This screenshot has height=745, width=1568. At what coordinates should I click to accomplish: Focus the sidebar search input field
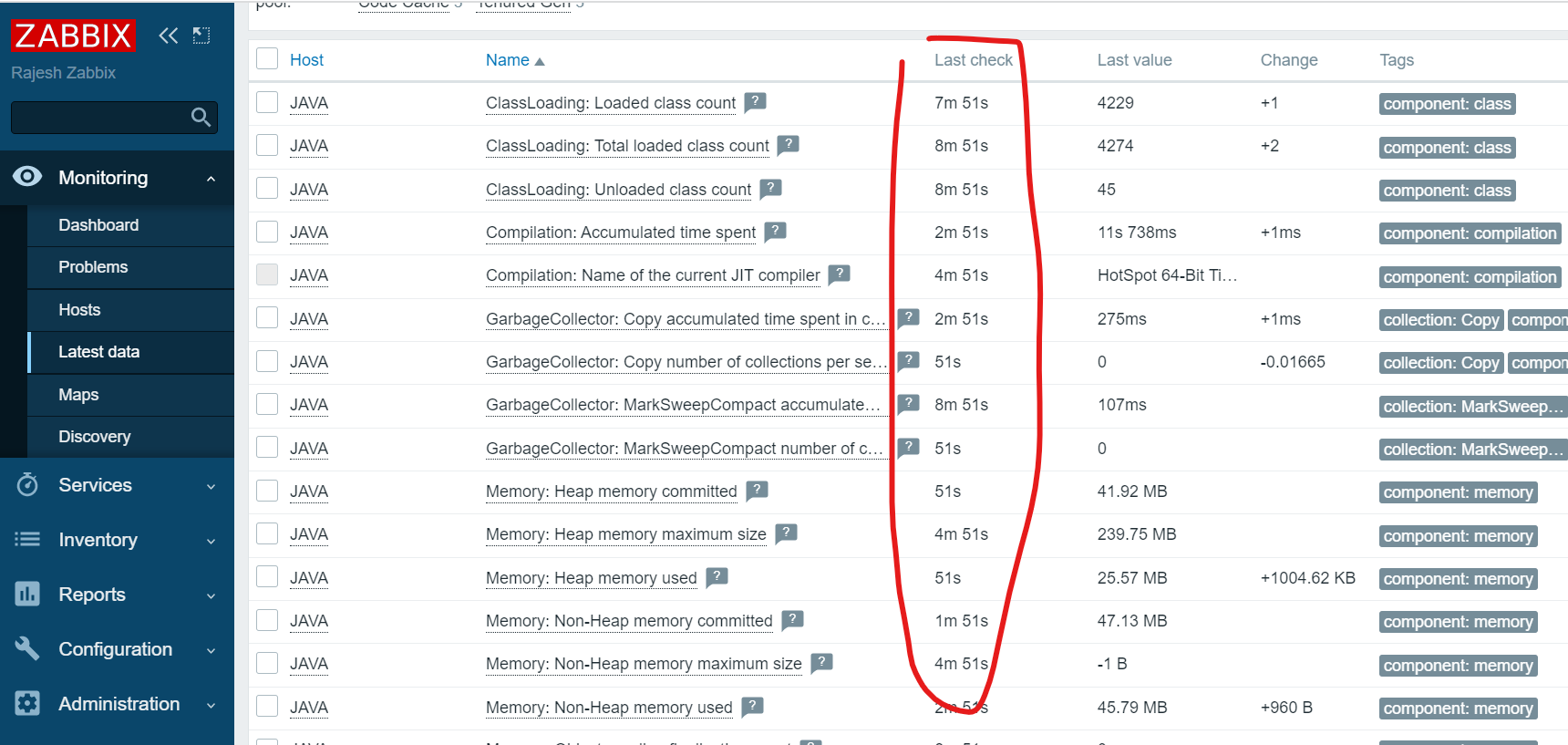tap(98, 118)
